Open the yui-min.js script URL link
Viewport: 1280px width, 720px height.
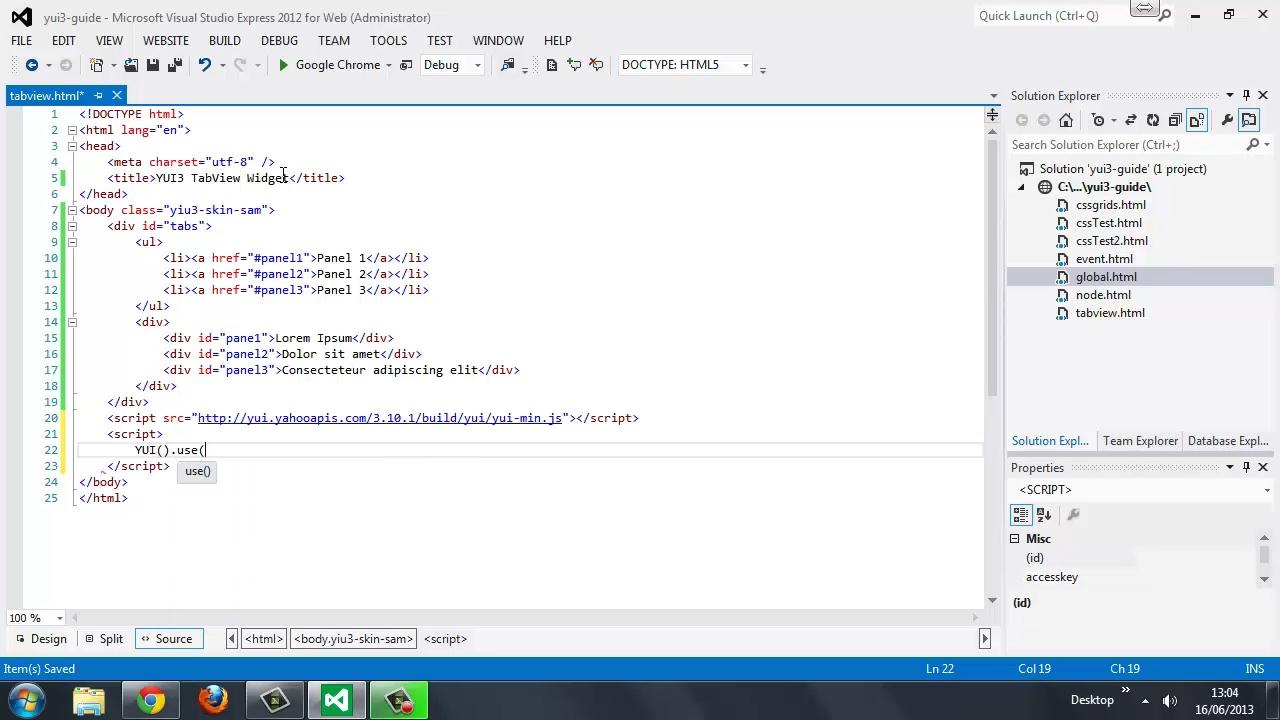point(380,418)
